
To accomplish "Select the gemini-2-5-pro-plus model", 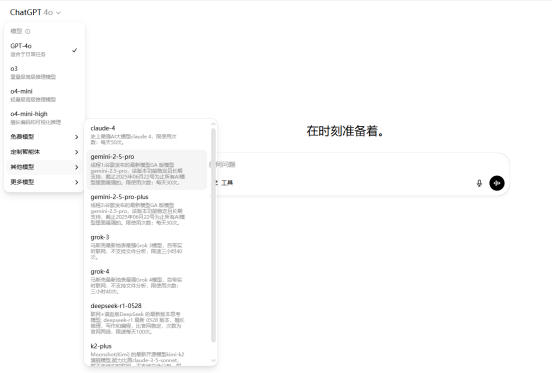I will (x=147, y=210).
